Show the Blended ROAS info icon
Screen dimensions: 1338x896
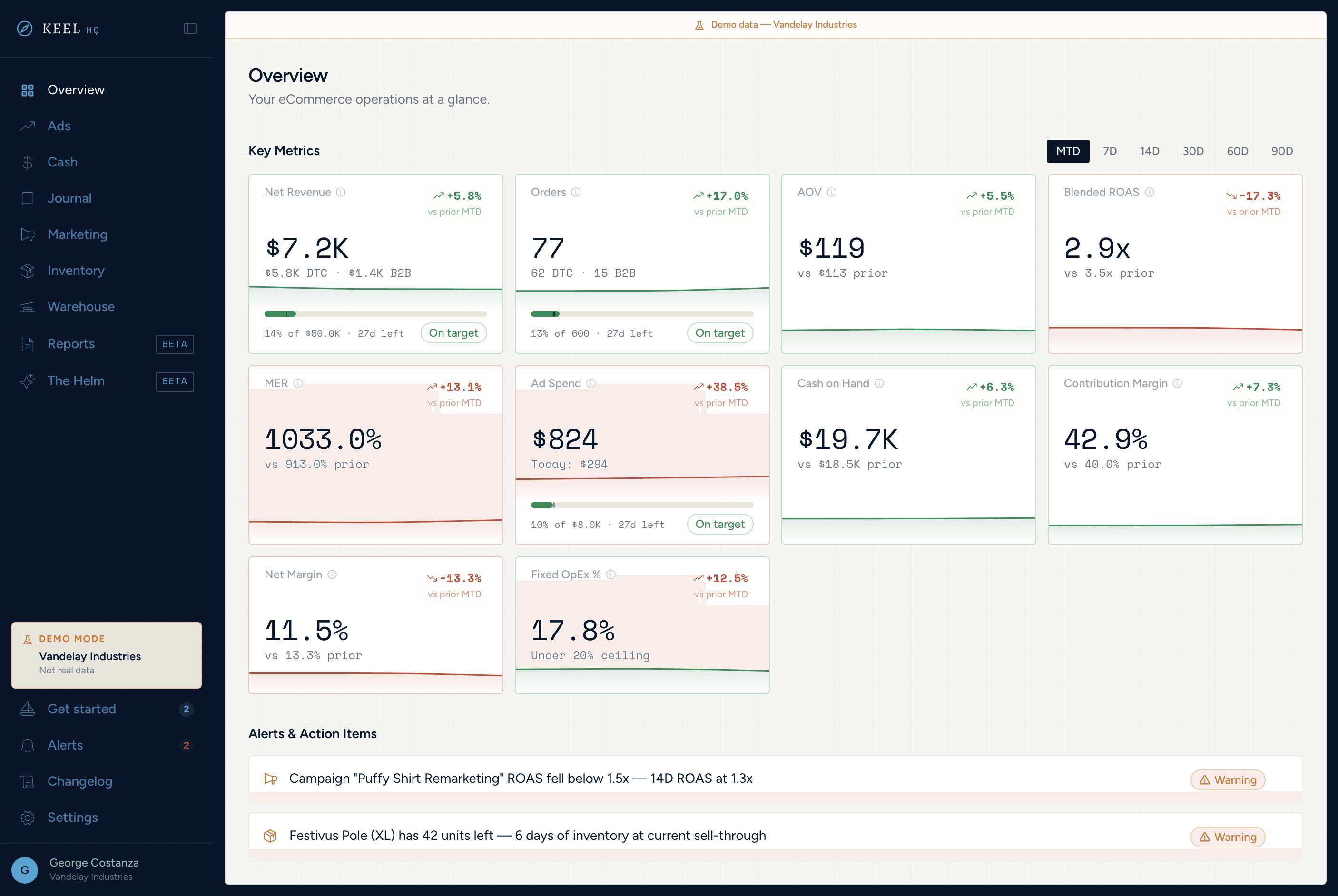1150,192
